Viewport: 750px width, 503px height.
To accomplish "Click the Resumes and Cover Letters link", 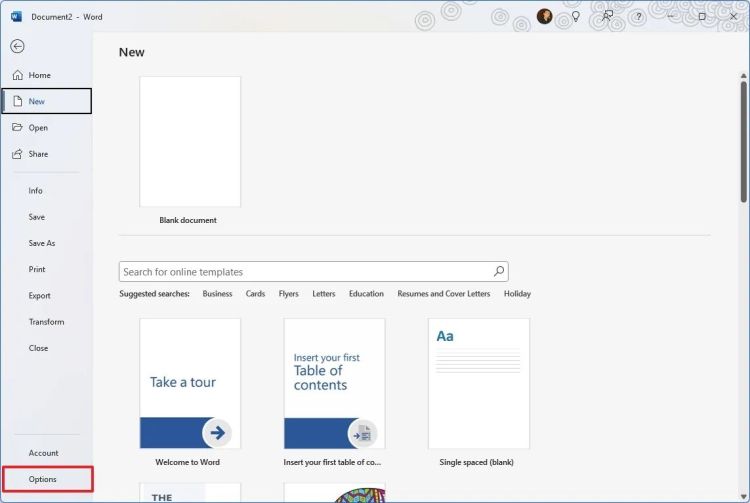I will tap(443, 294).
